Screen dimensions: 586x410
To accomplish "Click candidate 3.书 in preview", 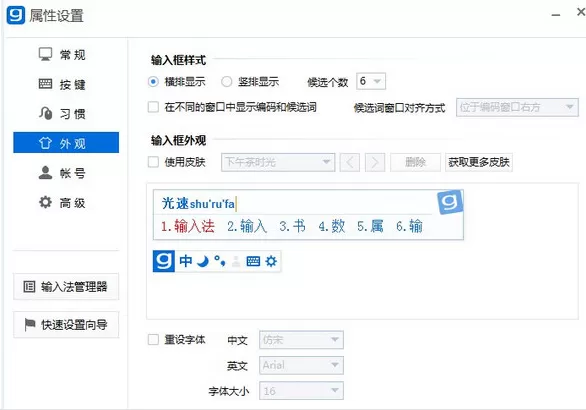I will click(x=292, y=226).
